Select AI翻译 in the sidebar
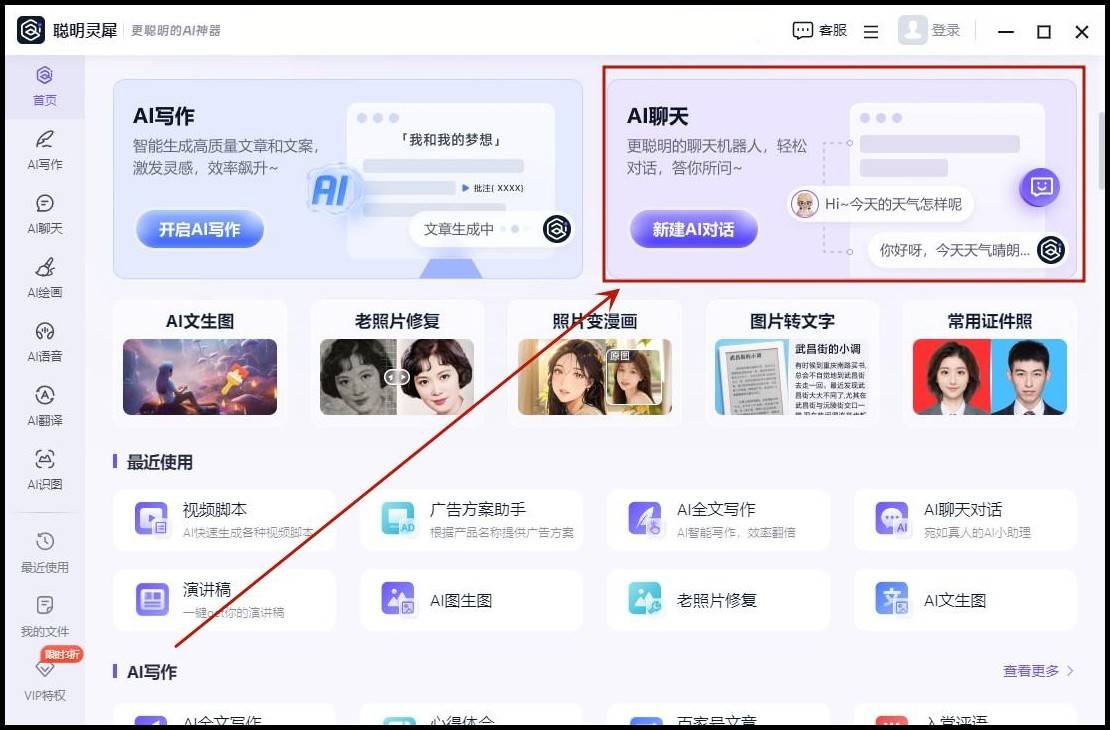Image resolution: width=1110 pixels, height=730 pixels. pos(44,405)
